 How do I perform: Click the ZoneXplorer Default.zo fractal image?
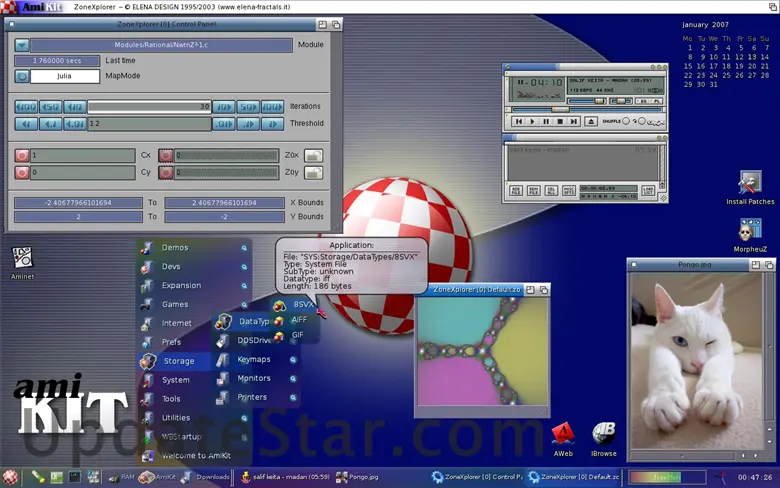point(483,352)
